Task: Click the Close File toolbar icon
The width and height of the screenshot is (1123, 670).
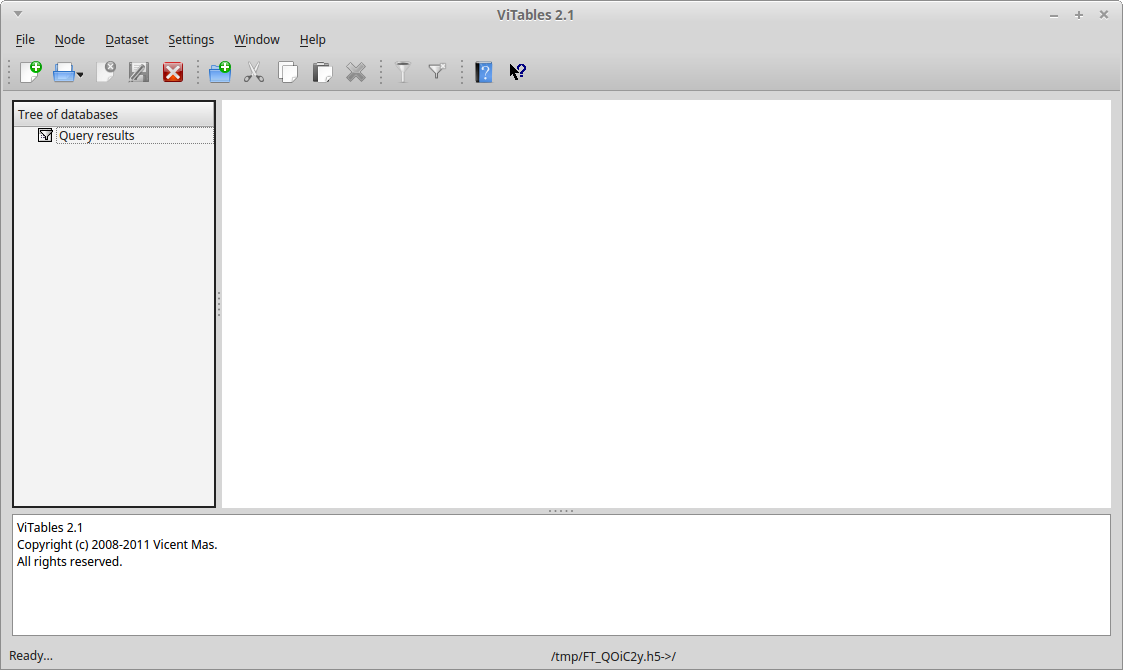Action: [x=106, y=72]
